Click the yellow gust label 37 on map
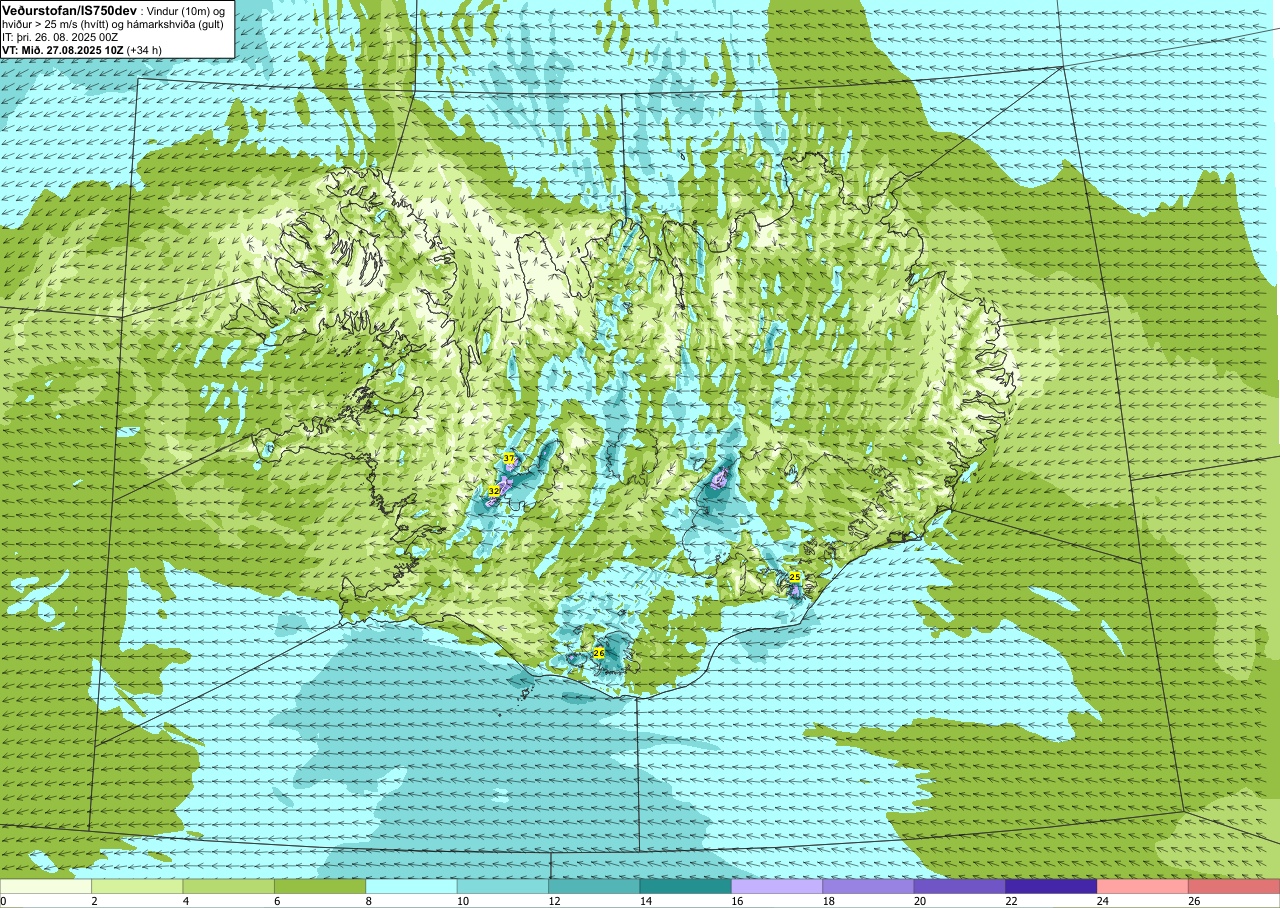The width and height of the screenshot is (1280, 908). (x=509, y=458)
